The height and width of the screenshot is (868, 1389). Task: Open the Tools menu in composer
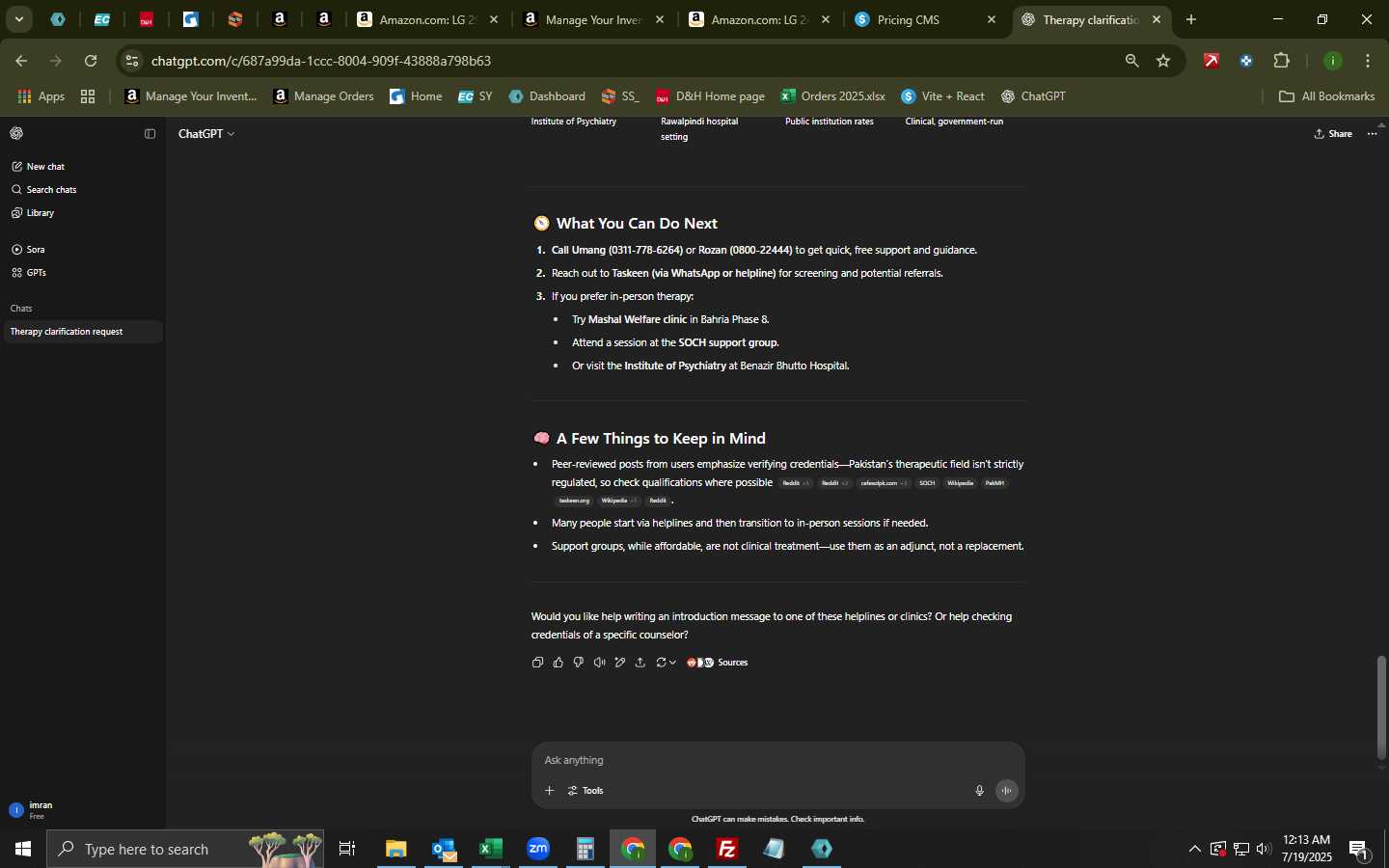point(586,791)
